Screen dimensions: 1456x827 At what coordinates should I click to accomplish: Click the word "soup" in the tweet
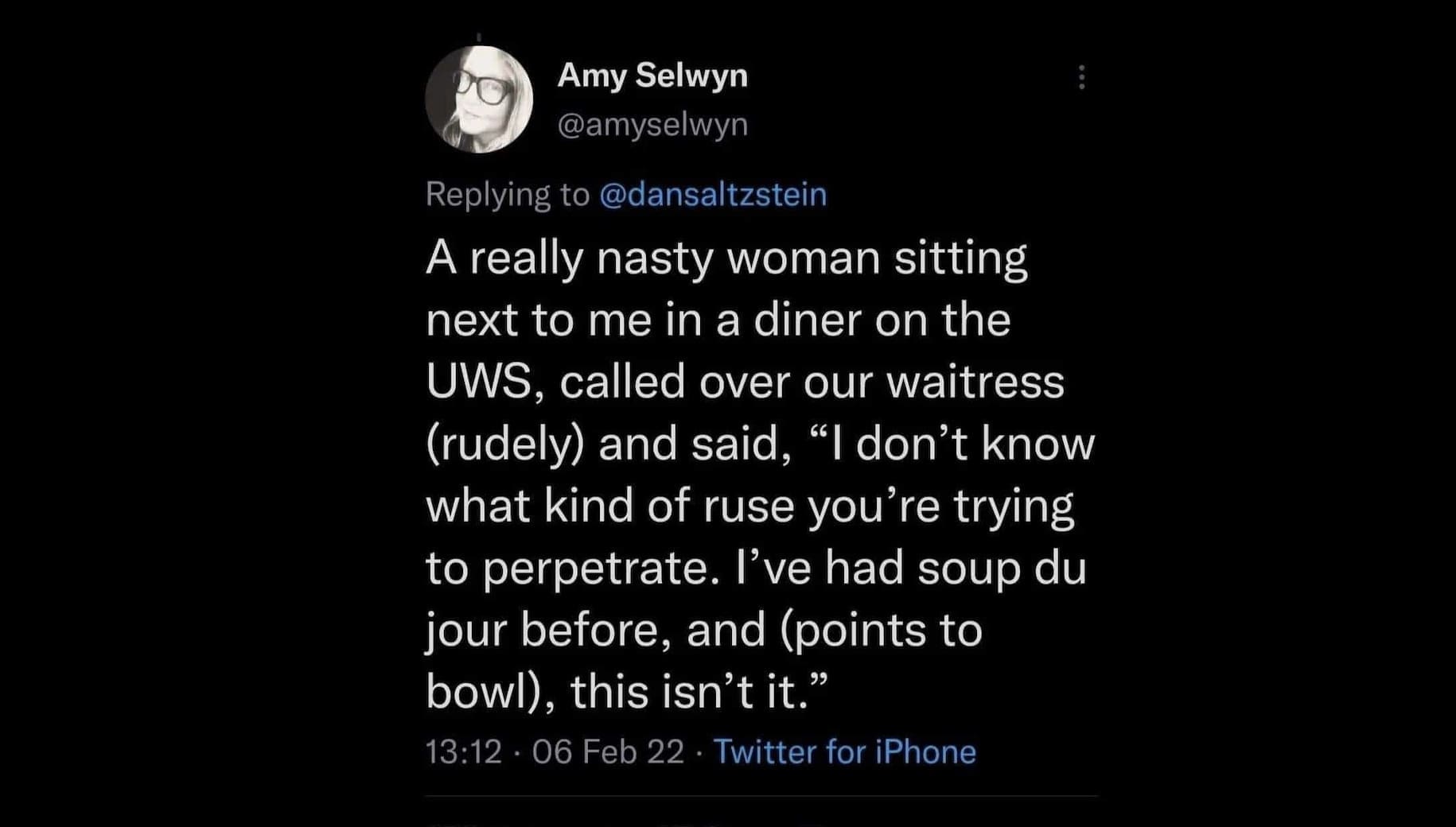click(x=968, y=569)
